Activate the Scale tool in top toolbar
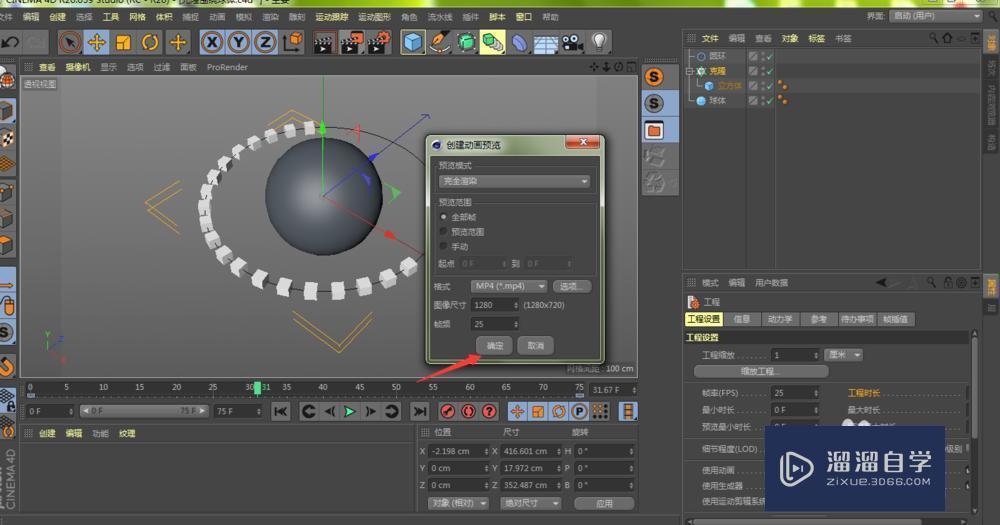The image size is (1000, 525). point(123,43)
